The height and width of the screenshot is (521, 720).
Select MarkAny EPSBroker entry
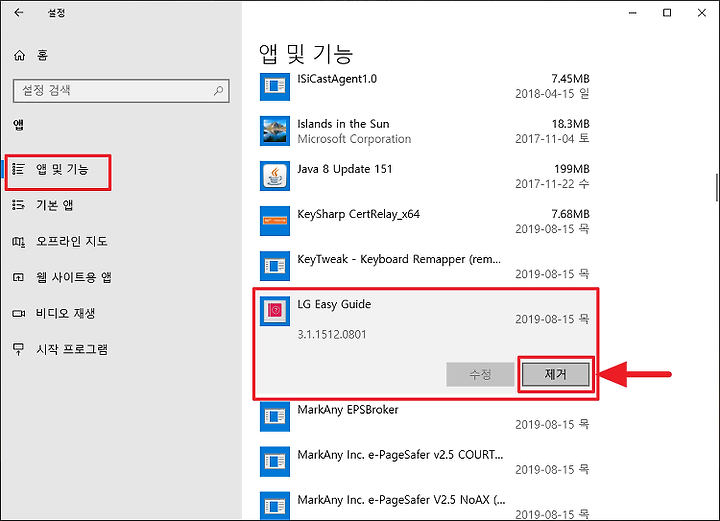coord(348,410)
